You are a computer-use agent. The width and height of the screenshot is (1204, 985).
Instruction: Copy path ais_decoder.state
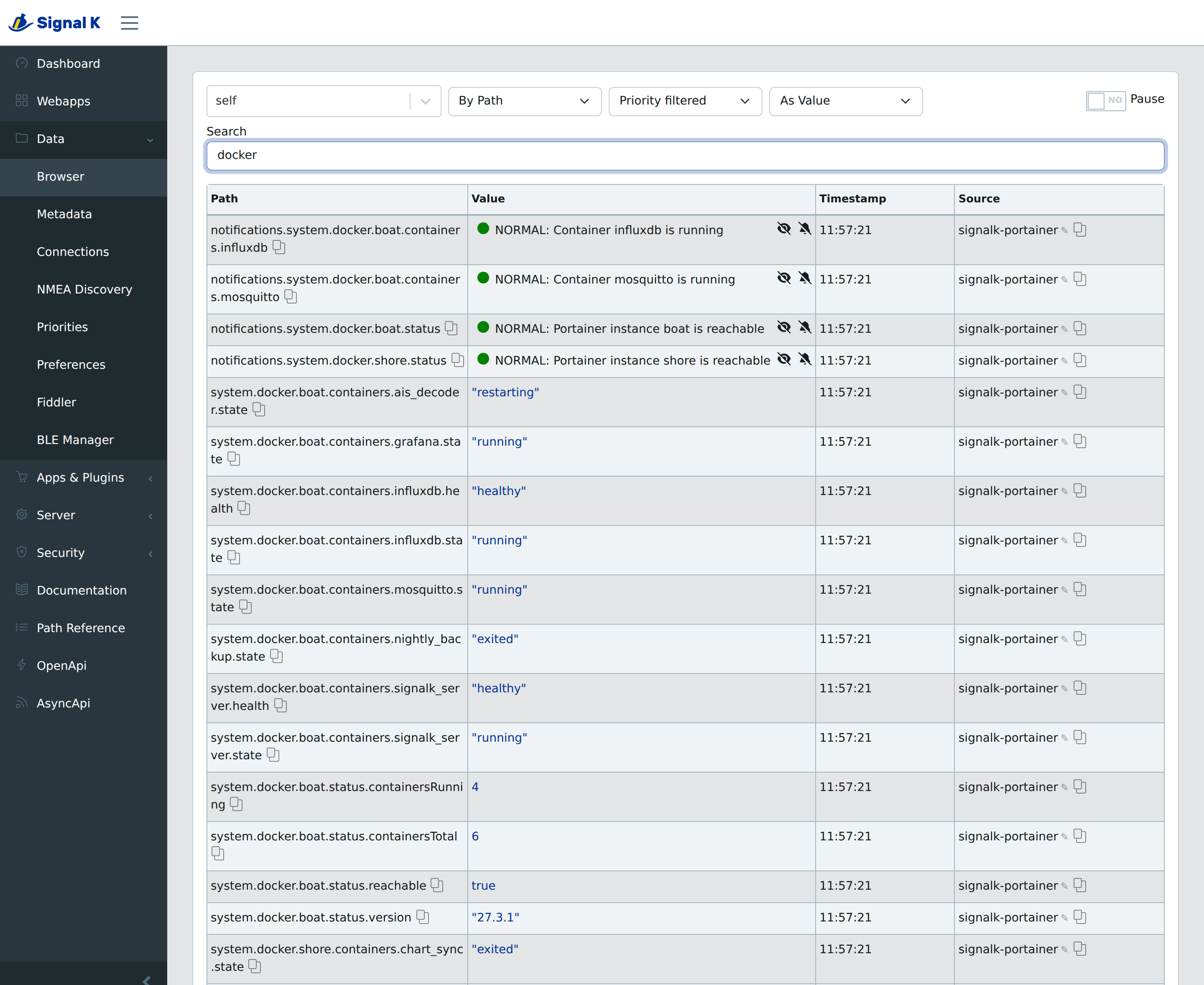(x=259, y=410)
